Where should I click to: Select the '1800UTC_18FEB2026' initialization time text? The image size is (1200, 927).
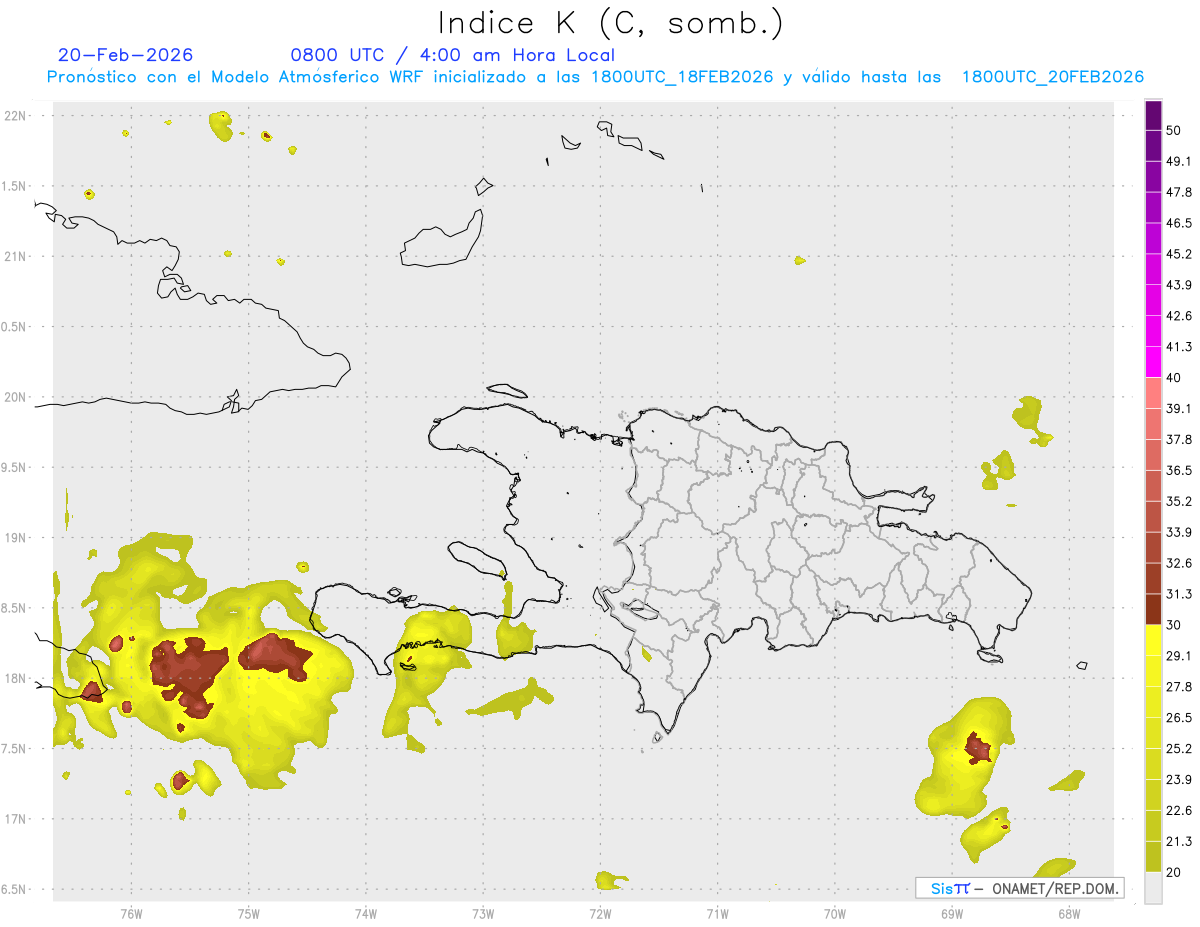click(x=682, y=77)
